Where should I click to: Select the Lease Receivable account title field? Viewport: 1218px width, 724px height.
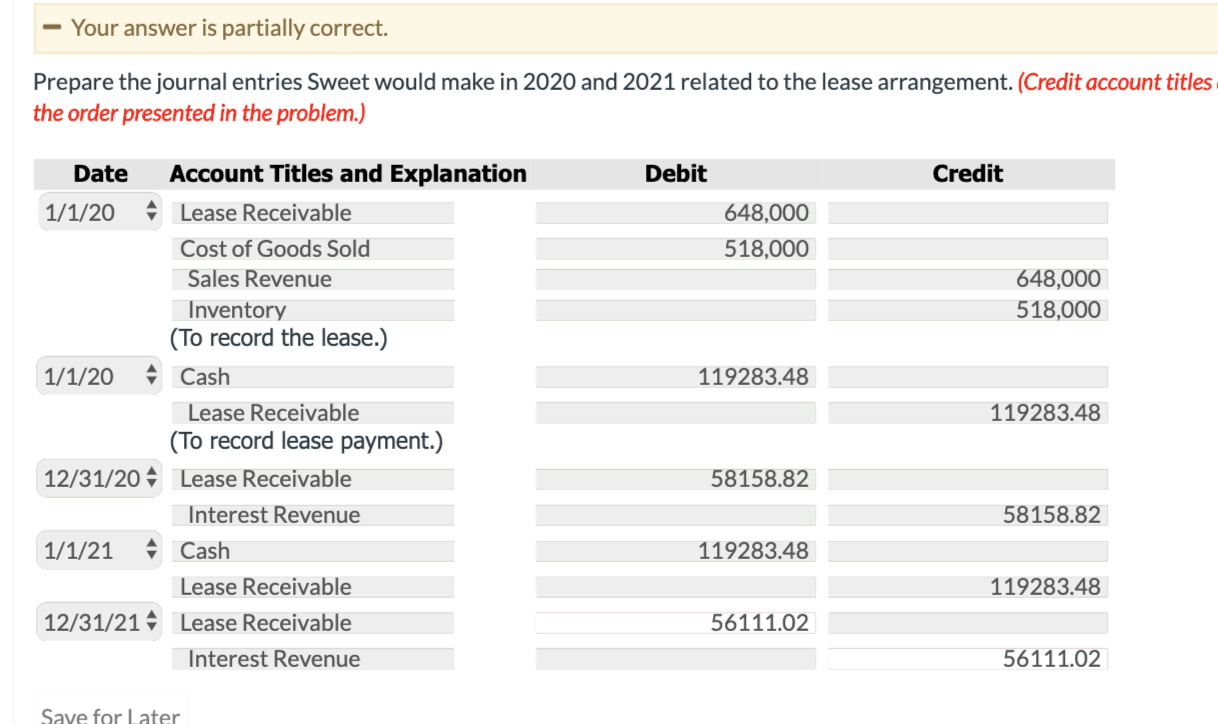pos(313,212)
